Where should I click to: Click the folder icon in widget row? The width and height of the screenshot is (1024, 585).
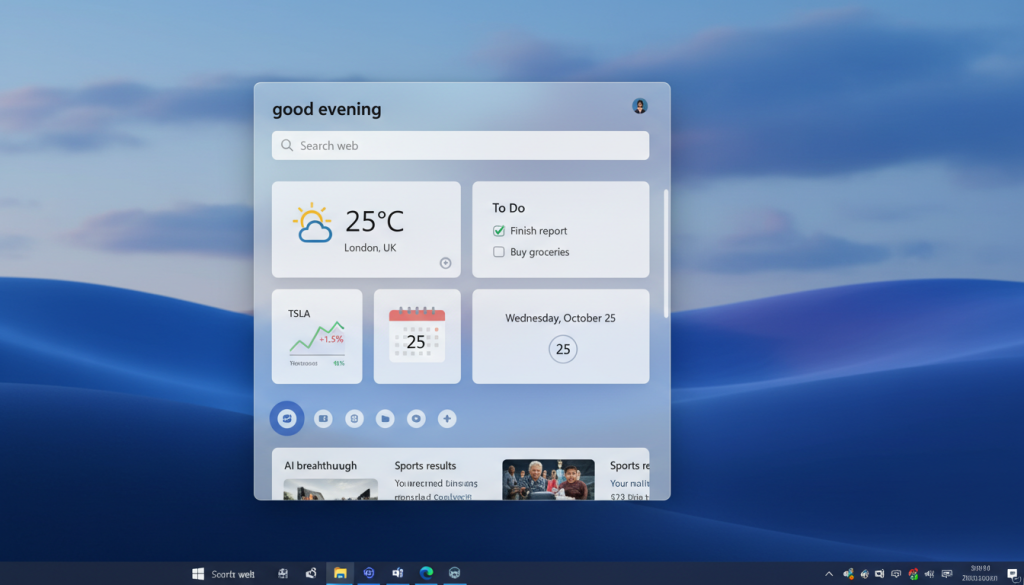coord(385,419)
